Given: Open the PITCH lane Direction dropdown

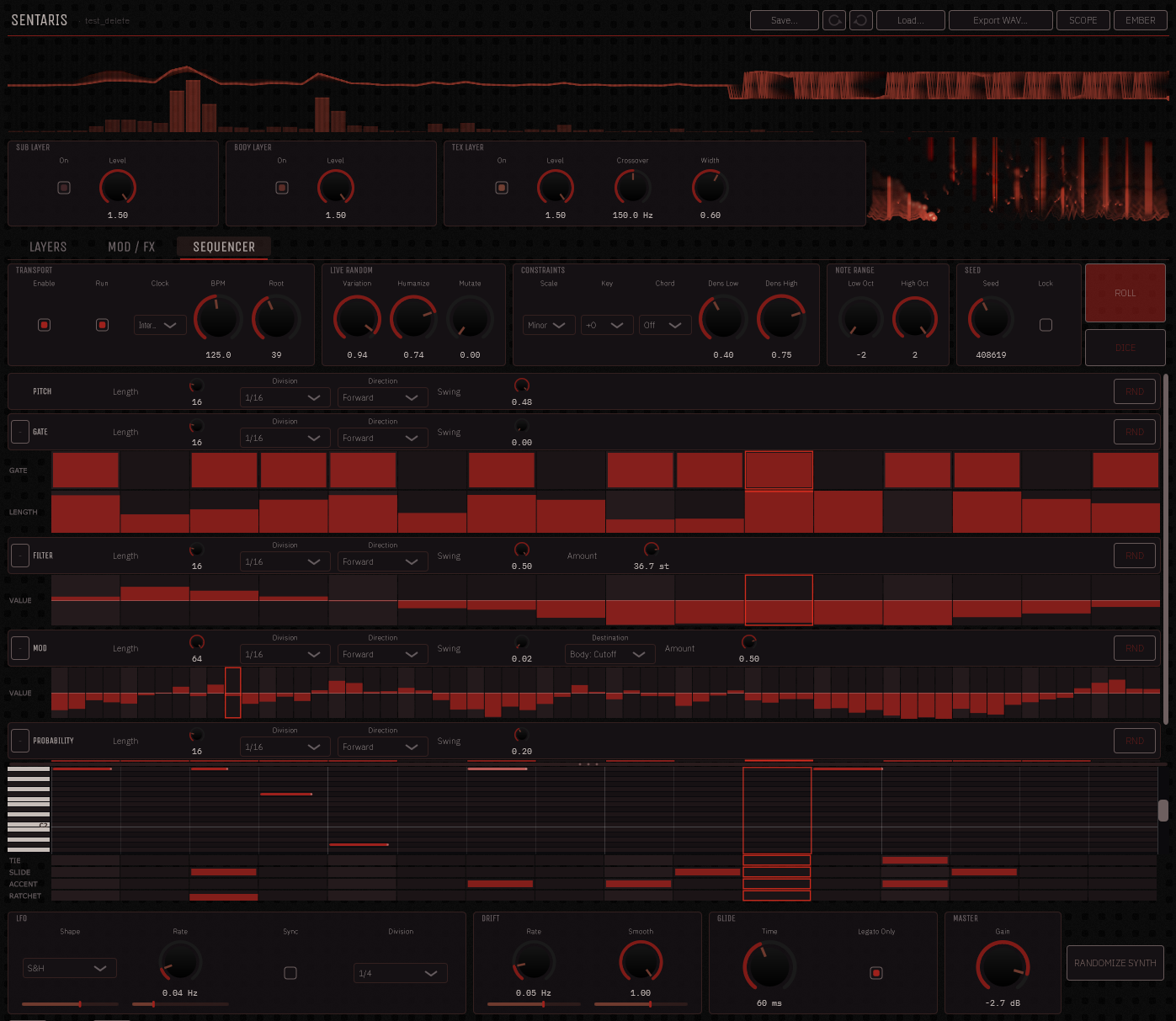Looking at the screenshot, I should 383,397.
